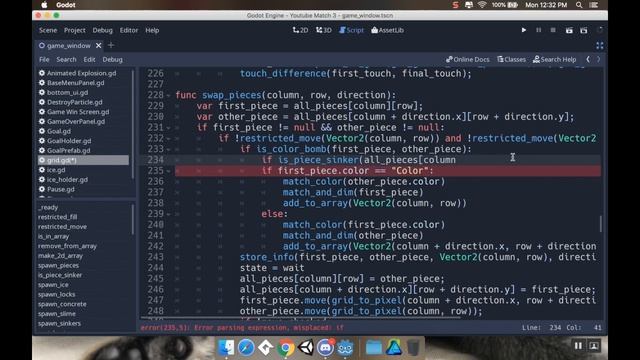Viewport: 640px width, 360px height.
Task: Open Animated Explosion.gd script
Action: (x=77, y=73)
